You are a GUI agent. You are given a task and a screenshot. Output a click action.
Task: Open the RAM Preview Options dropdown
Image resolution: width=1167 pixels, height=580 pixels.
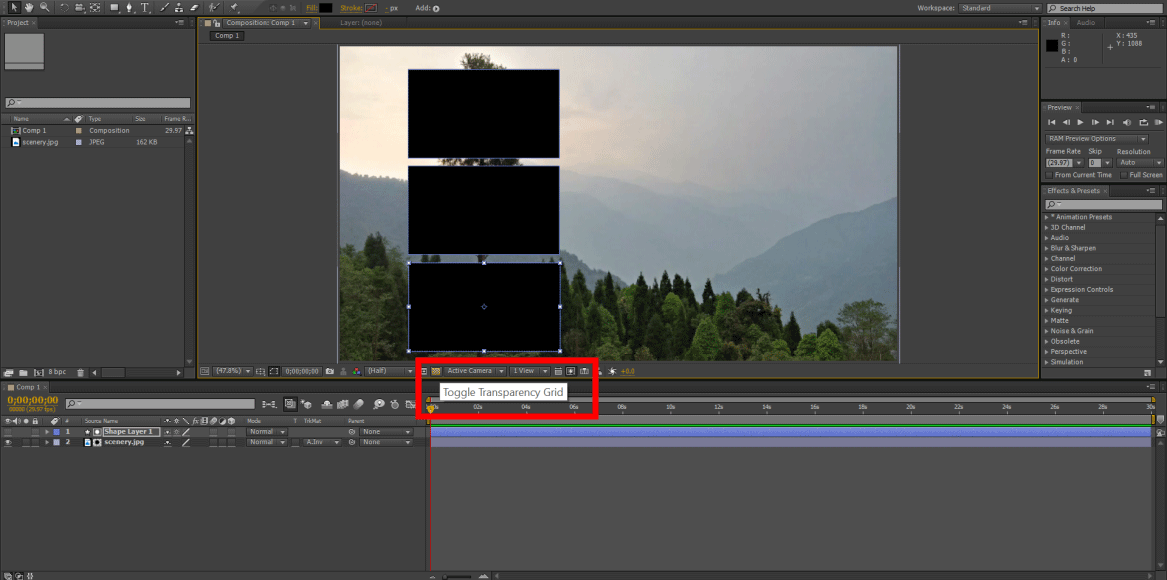(1097, 138)
